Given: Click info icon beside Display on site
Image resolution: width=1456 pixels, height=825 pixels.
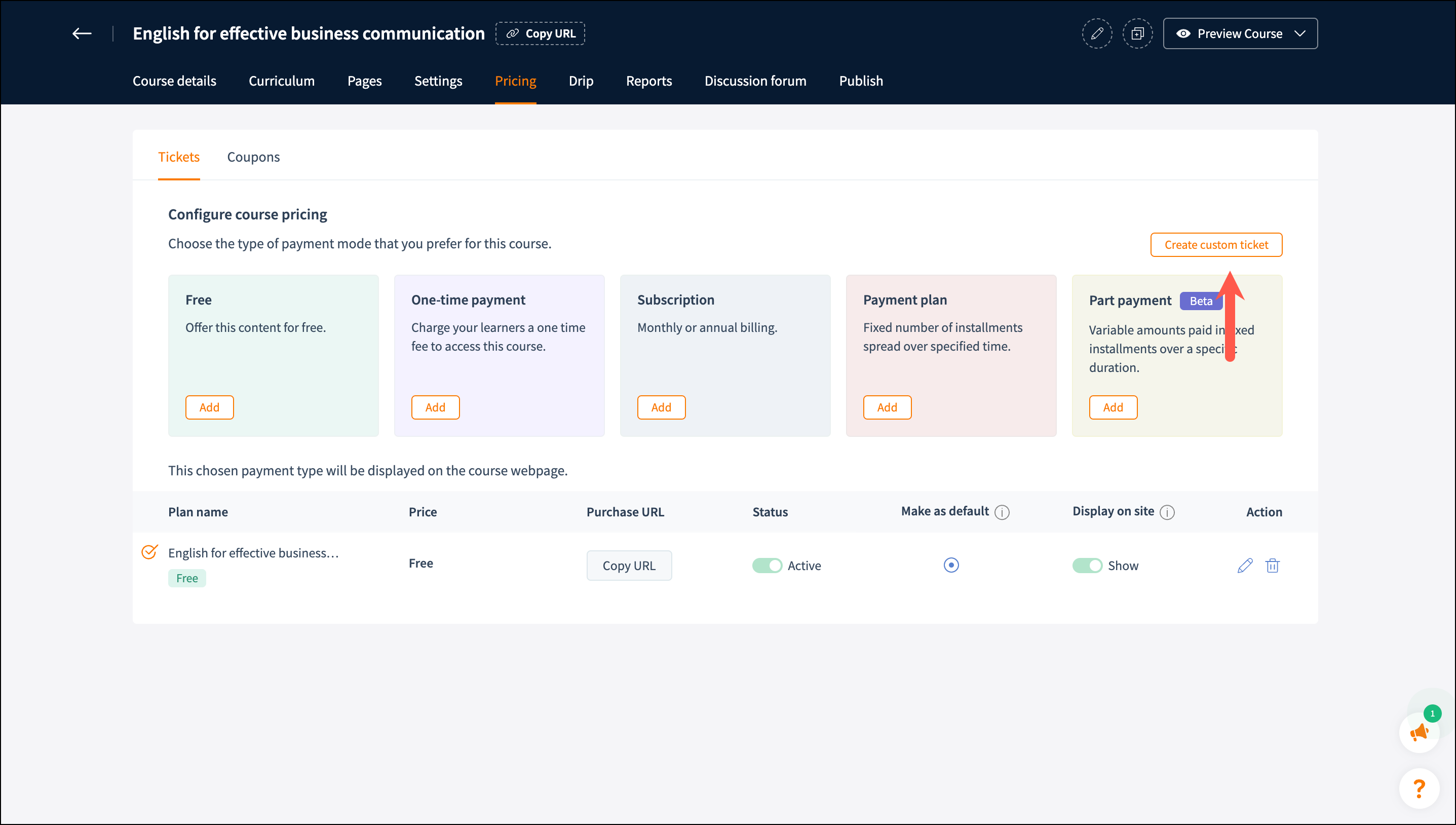Looking at the screenshot, I should [1167, 512].
